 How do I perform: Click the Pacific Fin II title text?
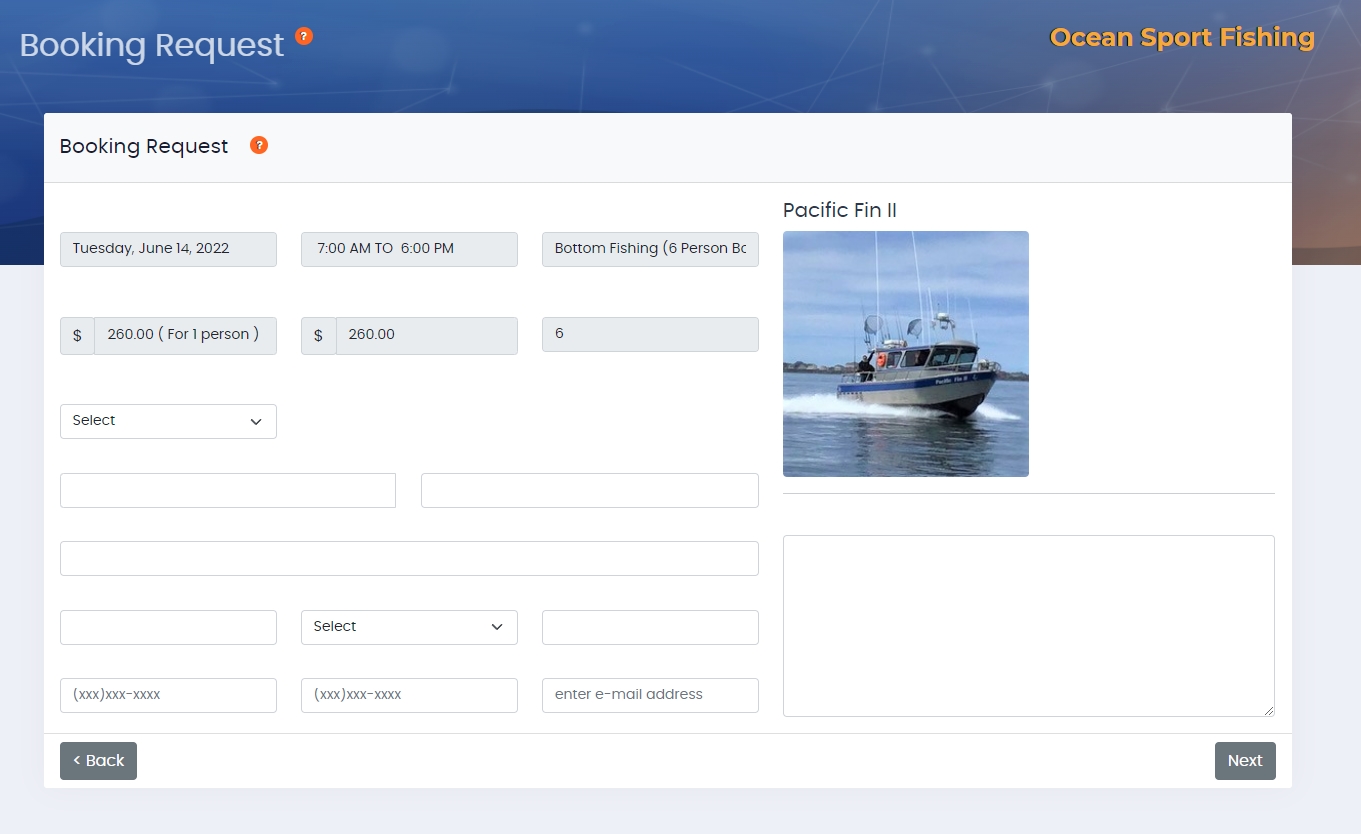839,210
